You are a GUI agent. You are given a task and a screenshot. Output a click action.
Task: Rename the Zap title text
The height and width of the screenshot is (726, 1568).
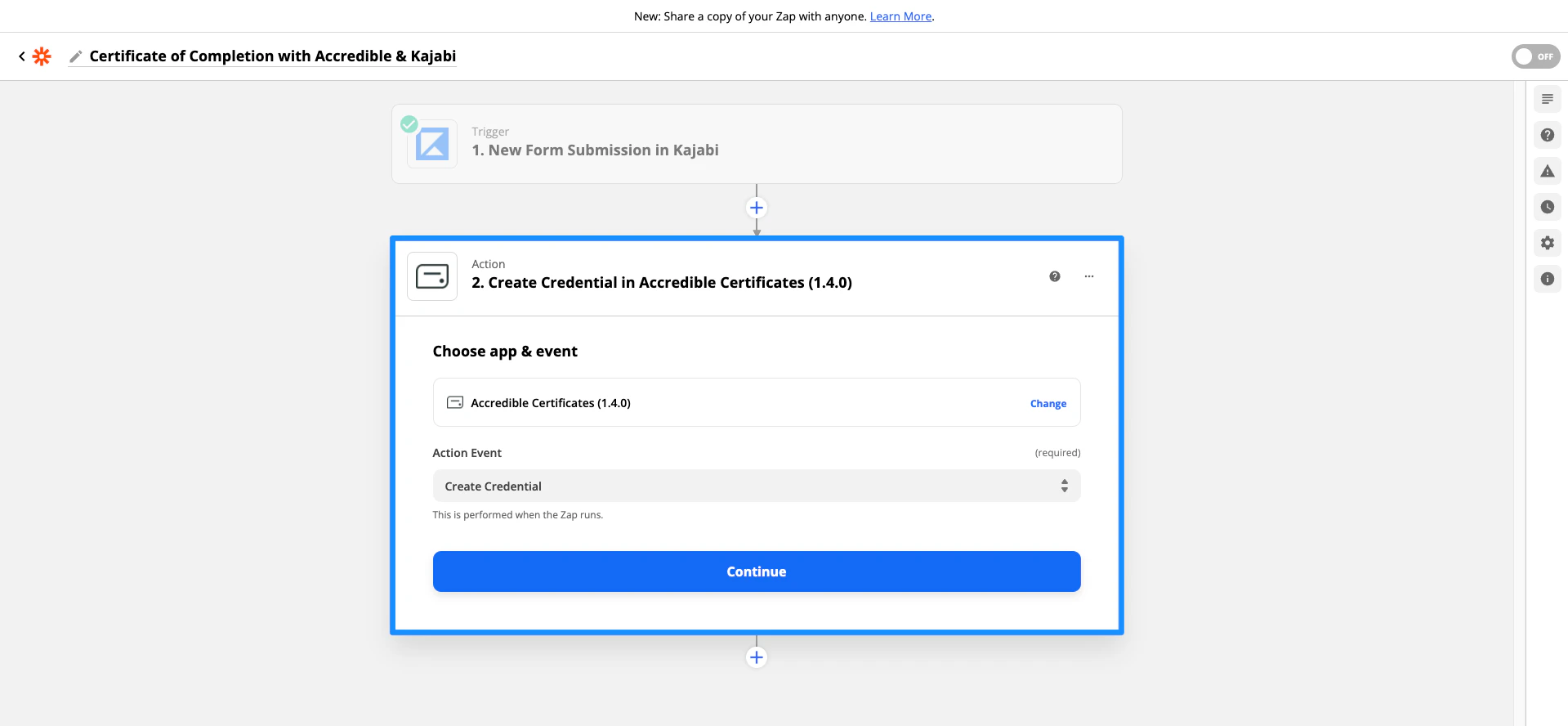point(273,56)
